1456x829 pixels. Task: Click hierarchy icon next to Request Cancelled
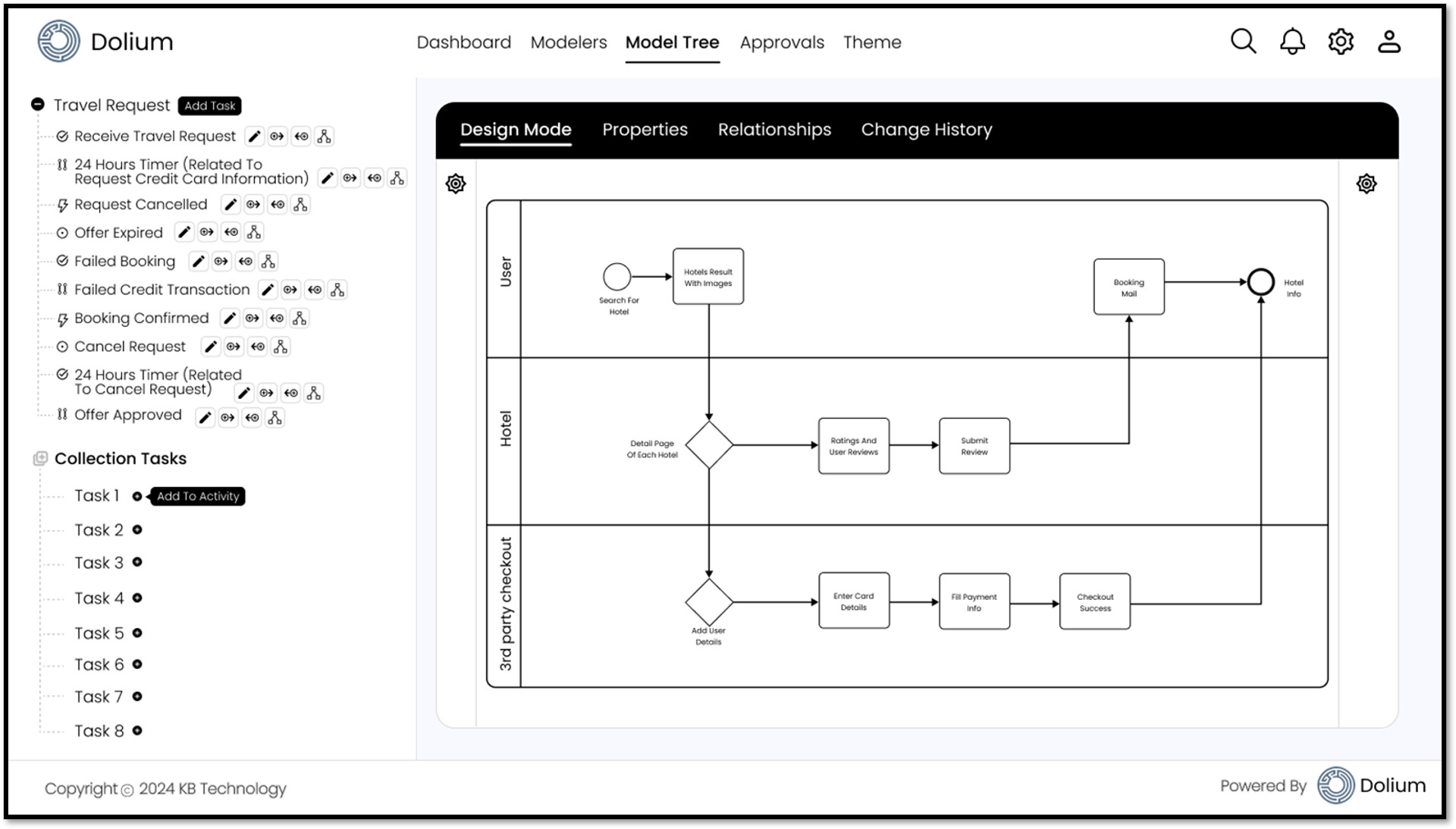pos(301,205)
